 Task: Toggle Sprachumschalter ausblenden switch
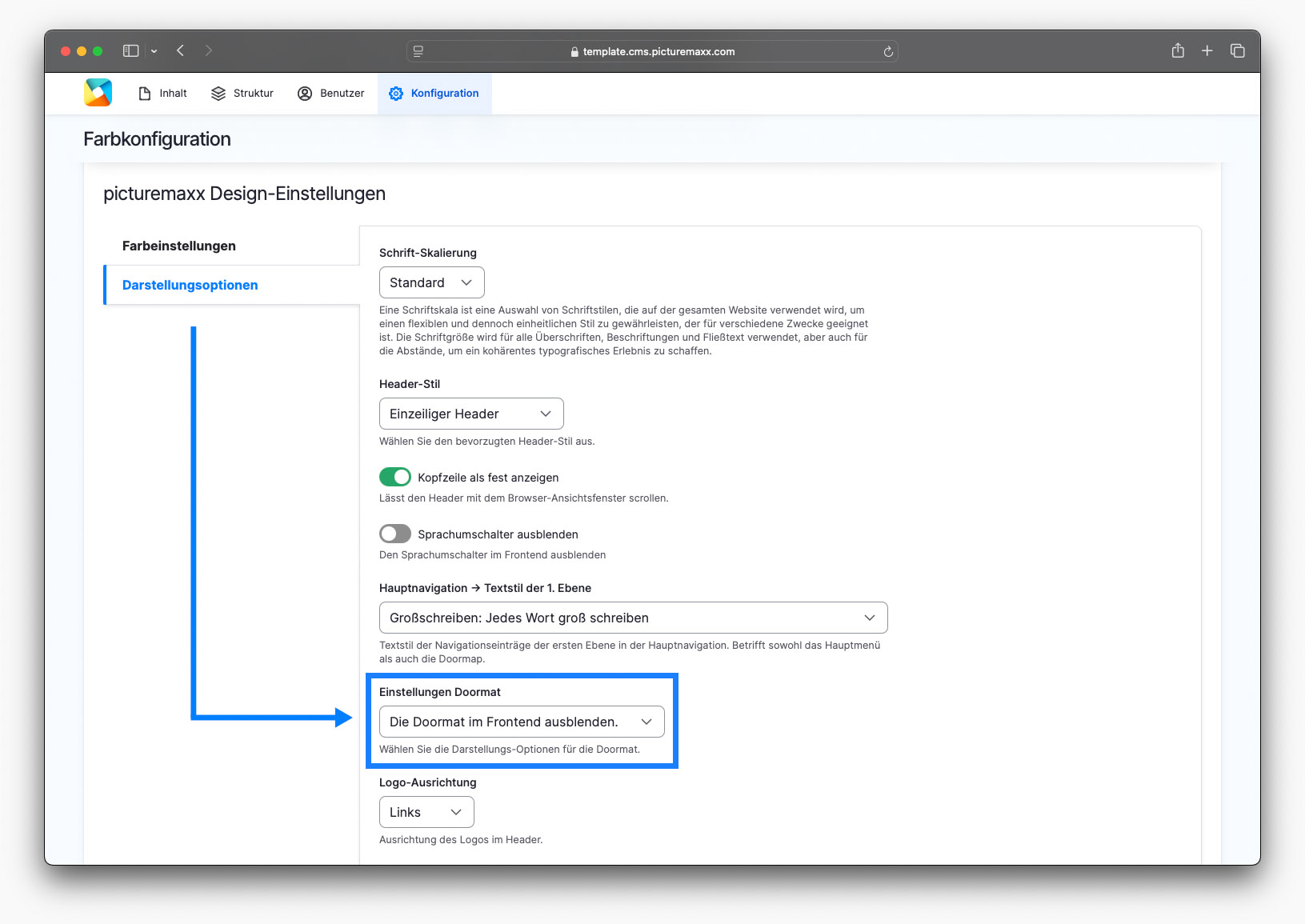click(395, 534)
